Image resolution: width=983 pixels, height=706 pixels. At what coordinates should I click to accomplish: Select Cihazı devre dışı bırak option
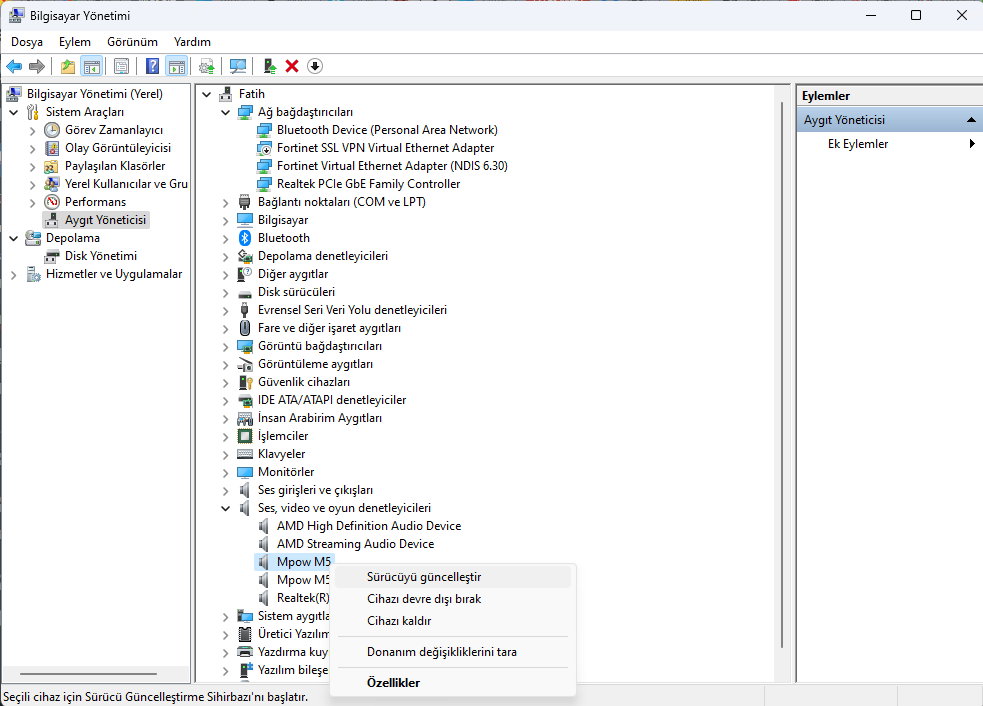coord(424,599)
